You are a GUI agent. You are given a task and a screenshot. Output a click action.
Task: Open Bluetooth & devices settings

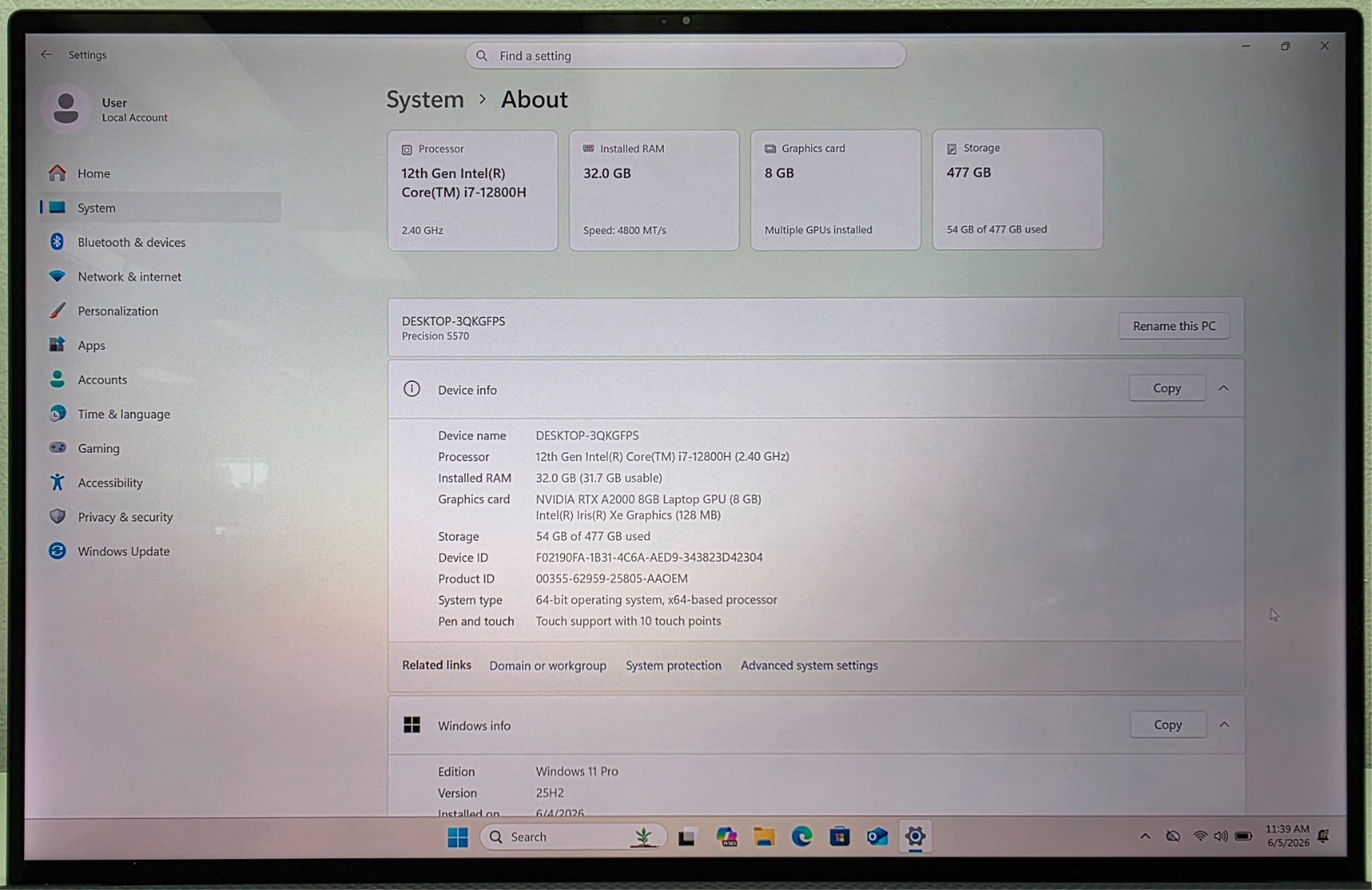coord(160,242)
